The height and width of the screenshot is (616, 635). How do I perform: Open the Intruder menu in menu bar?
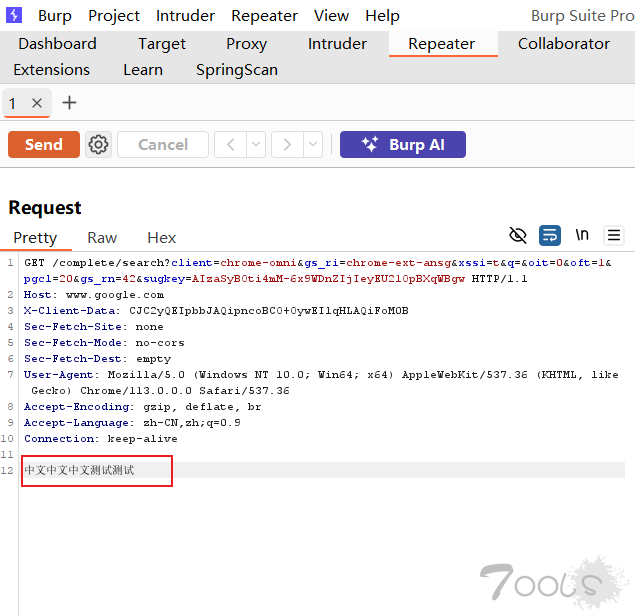click(x=185, y=16)
